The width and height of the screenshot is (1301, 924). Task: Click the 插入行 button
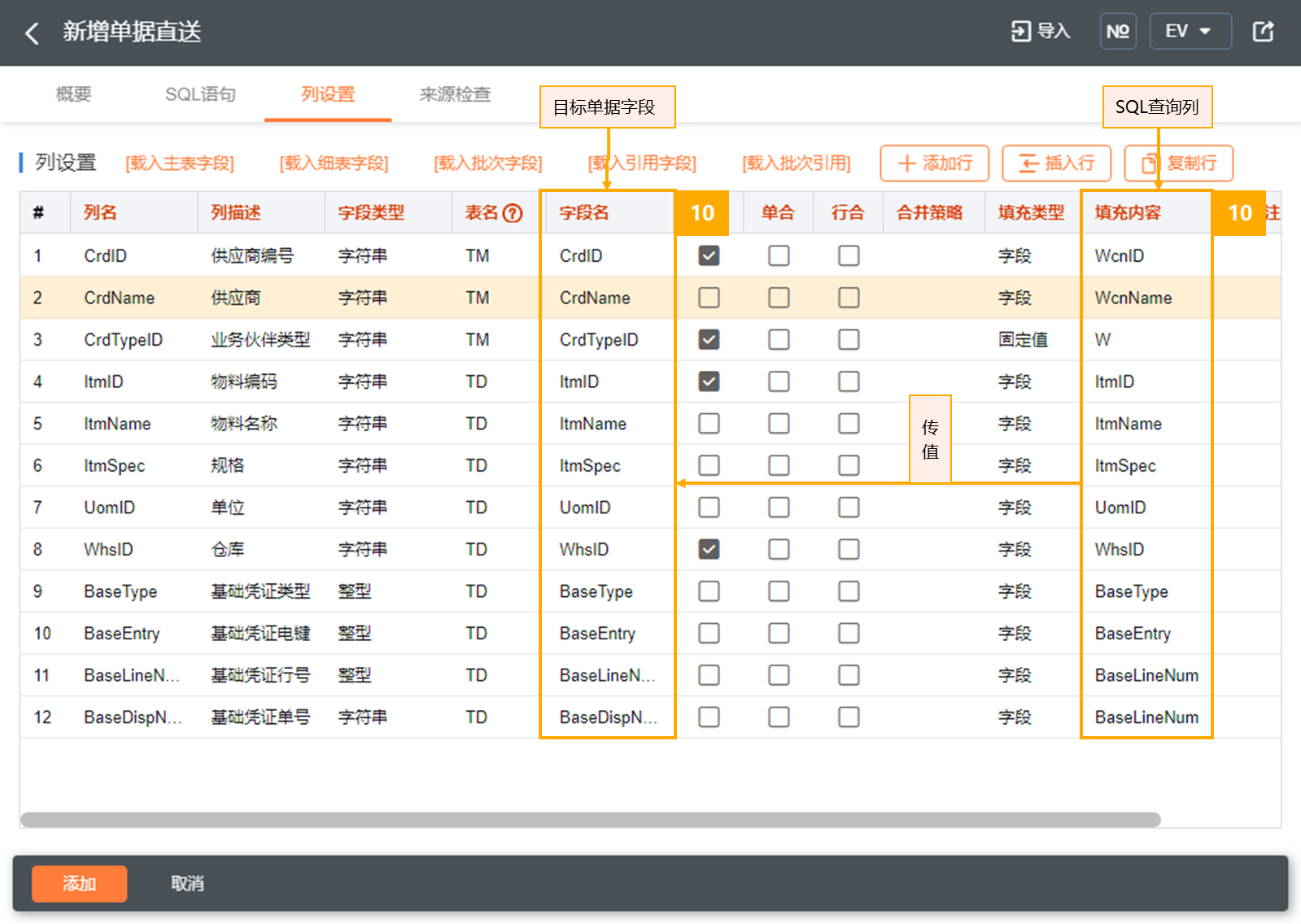pos(1056,163)
